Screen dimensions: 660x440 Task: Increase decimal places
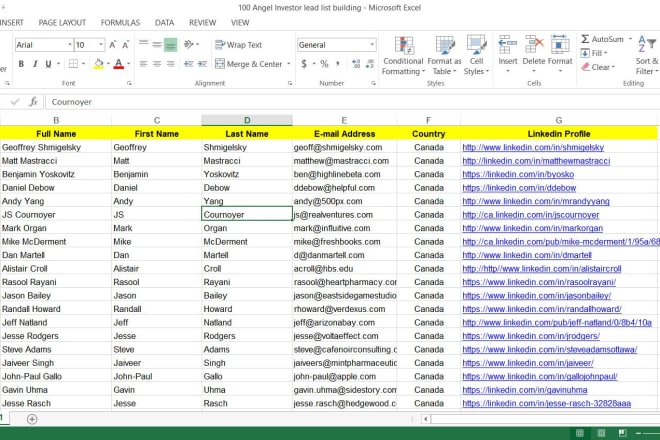pos(356,64)
